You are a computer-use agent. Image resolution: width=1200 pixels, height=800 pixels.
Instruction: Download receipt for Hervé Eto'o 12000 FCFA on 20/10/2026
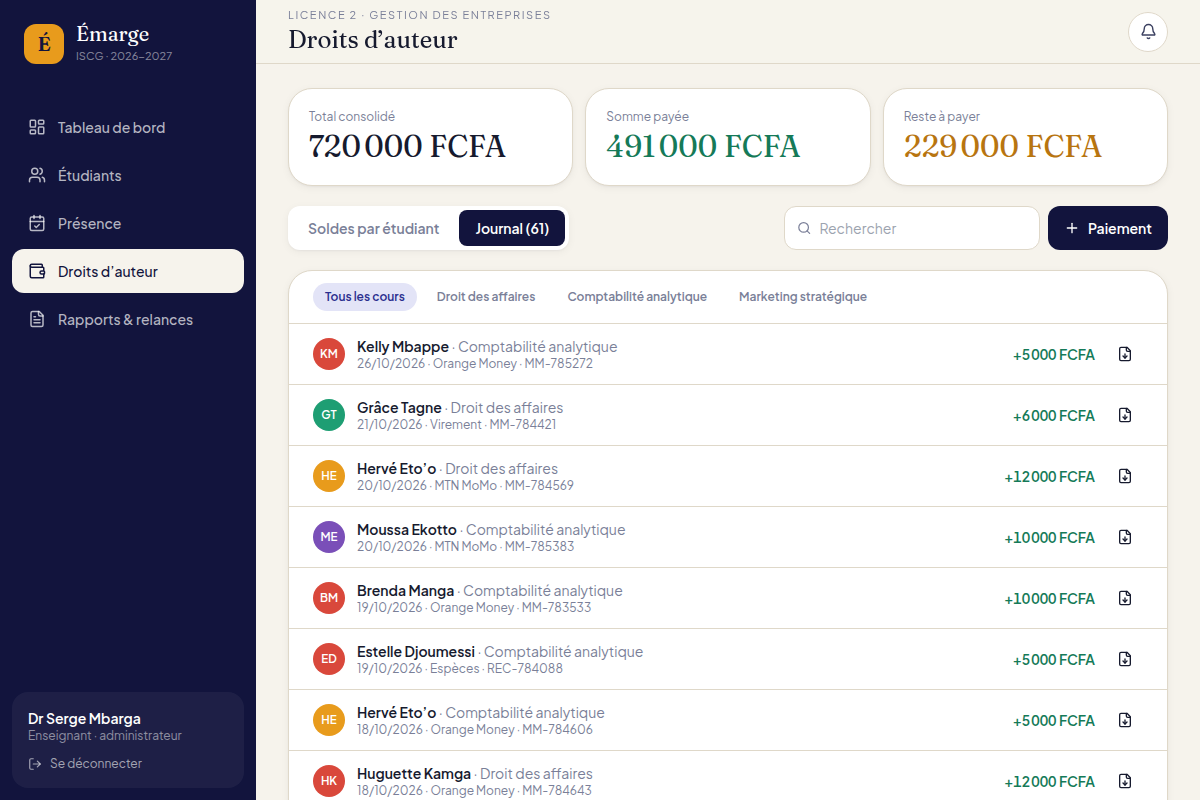(1125, 476)
